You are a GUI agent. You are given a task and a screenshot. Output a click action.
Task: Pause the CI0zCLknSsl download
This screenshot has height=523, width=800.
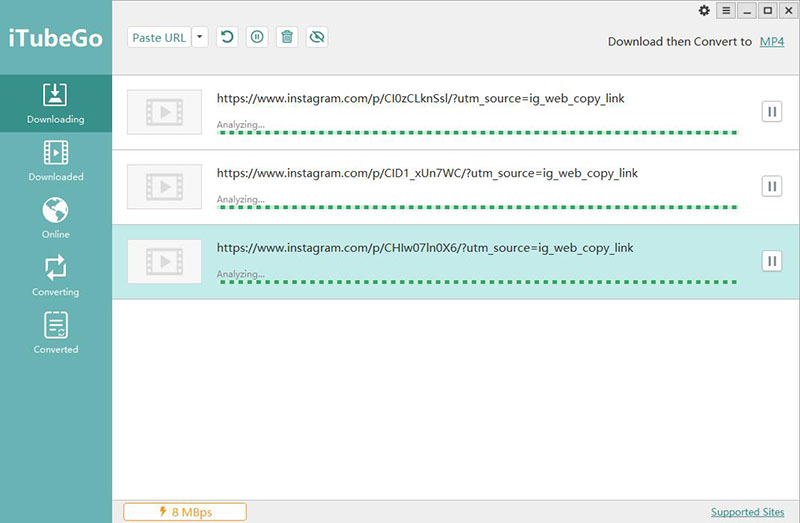click(772, 112)
